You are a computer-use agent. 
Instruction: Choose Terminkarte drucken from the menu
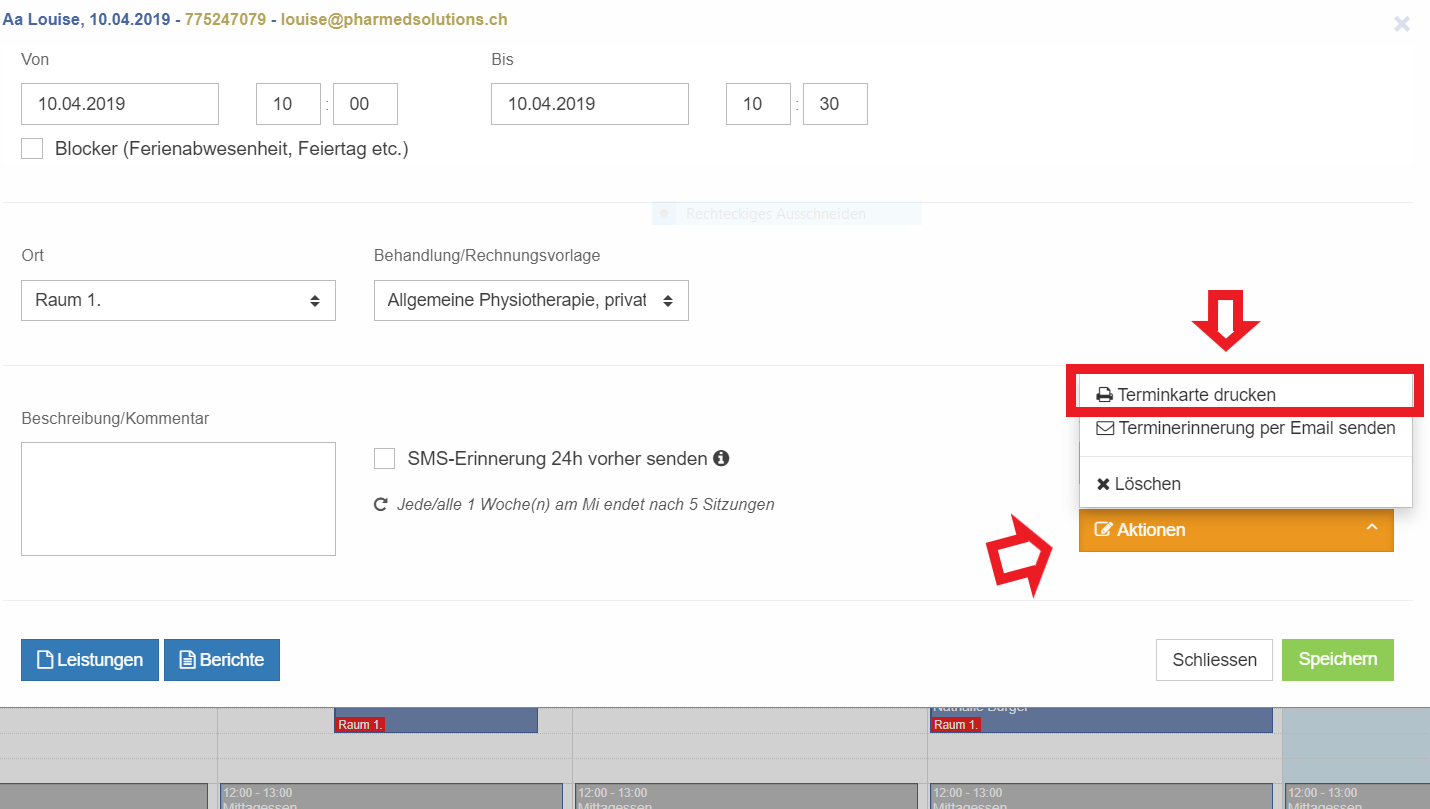1245,394
